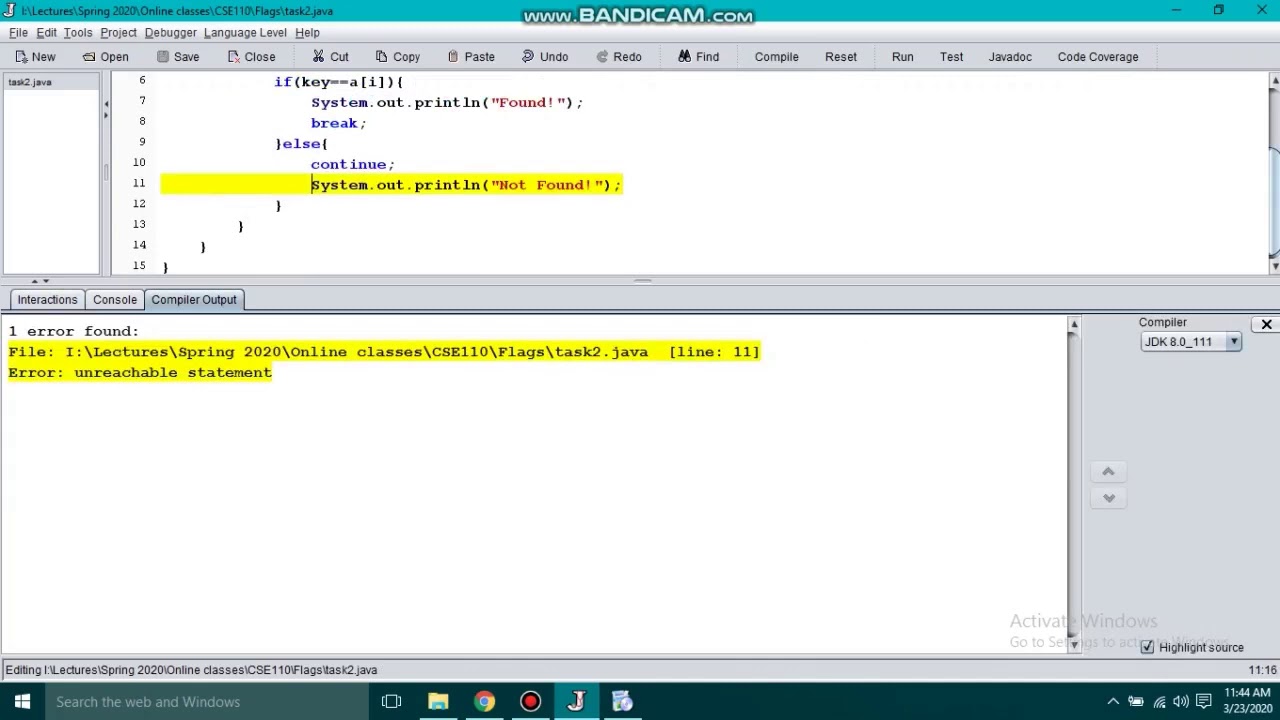Reset the interactions with the Reset button
This screenshot has width=1280, height=720.
[x=841, y=57]
